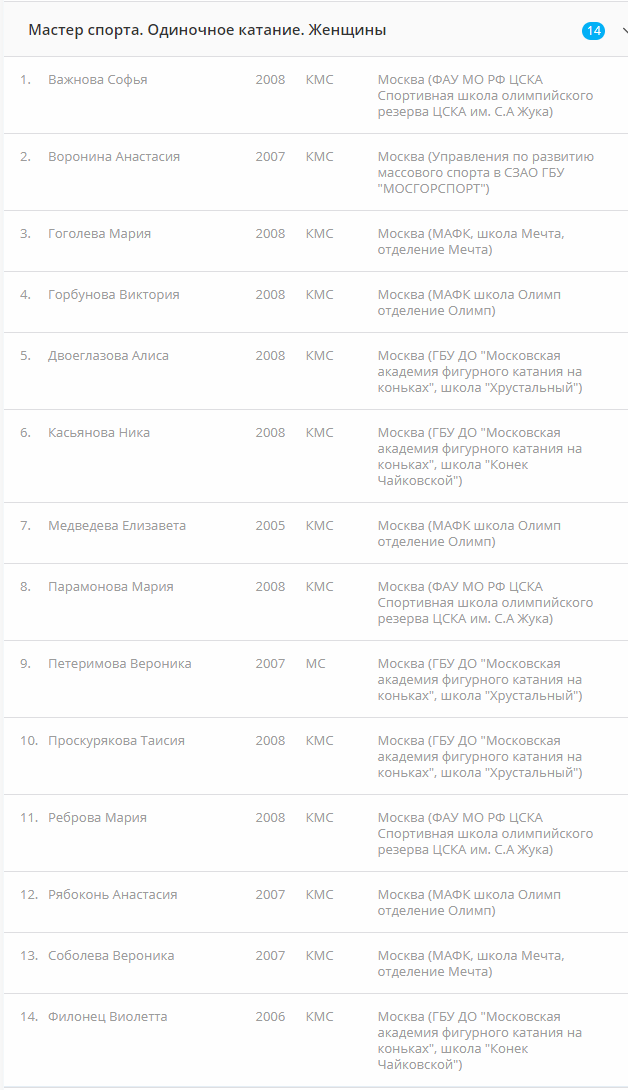Click the name Медведева Елизавета

click(117, 526)
